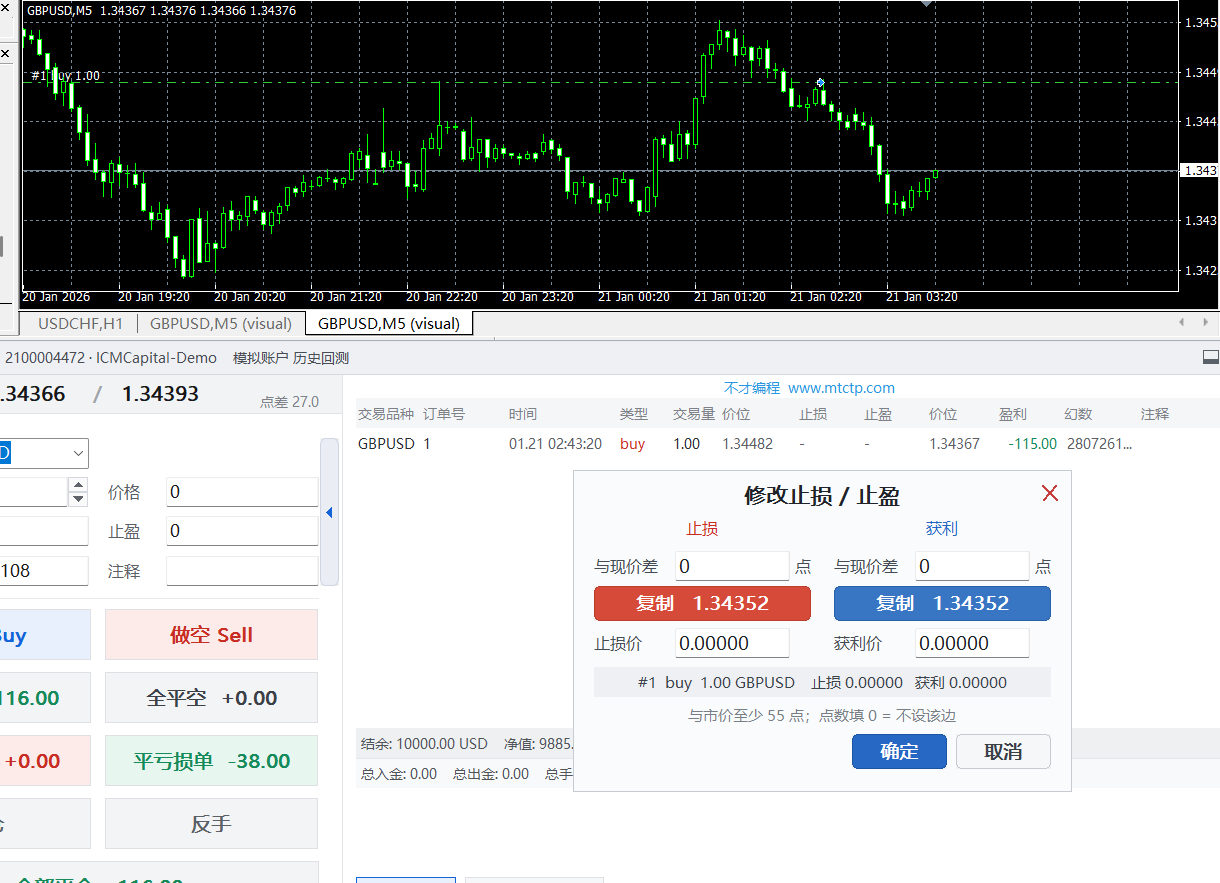Focus the 止损 与现价差 points input
Image resolution: width=1220 pixels, height=883 pixels.
(732, 566)
